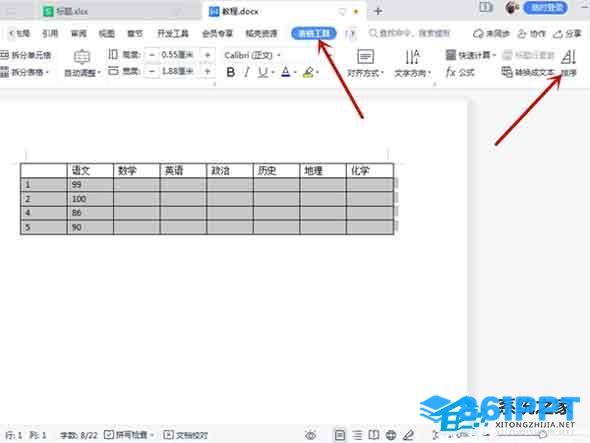This screenshot has width=590, height=443.
Task: Open the auto-fit (自动调整) tool
Action: click(82, 63)
